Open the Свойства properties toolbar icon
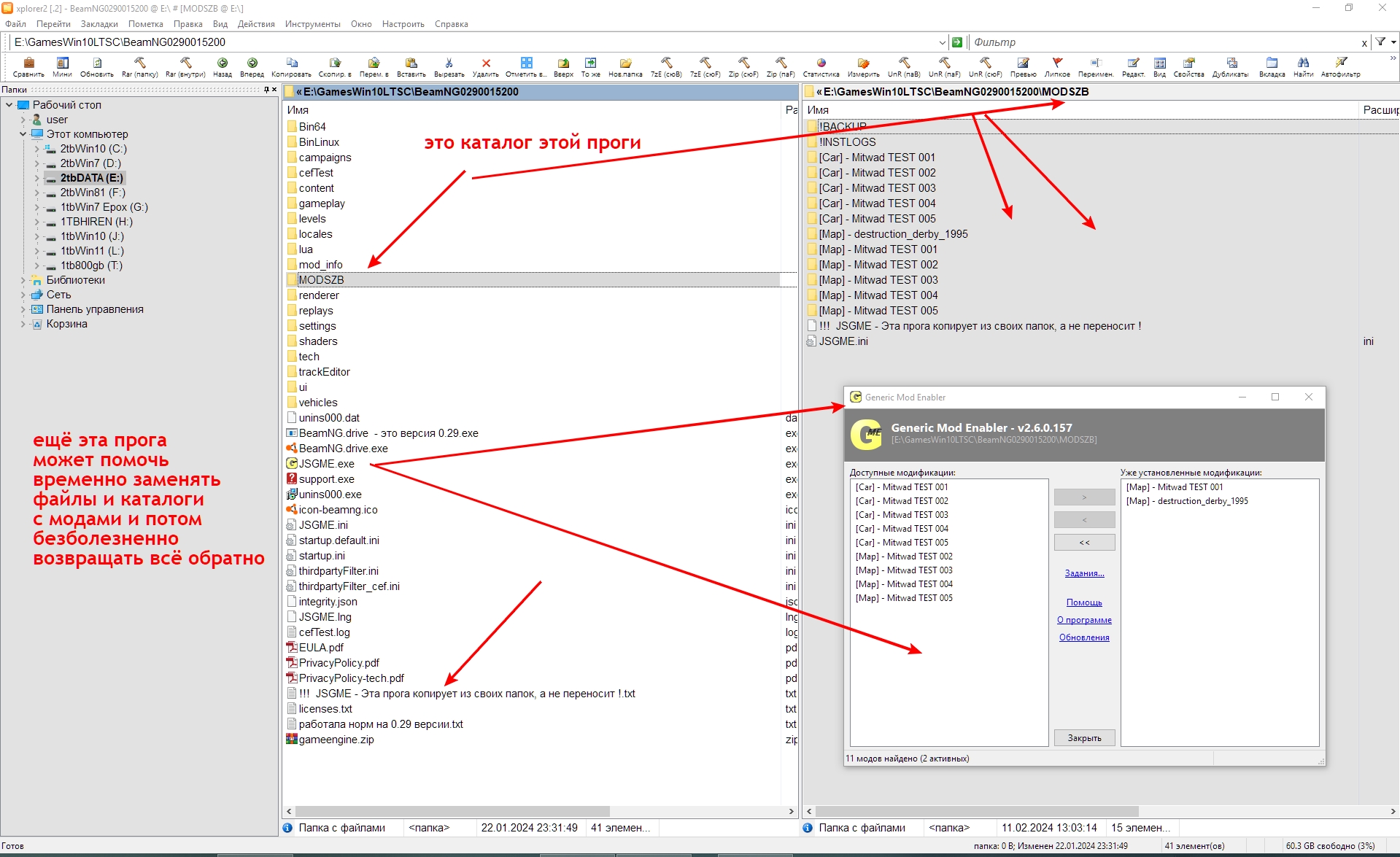 (1188, 66)
